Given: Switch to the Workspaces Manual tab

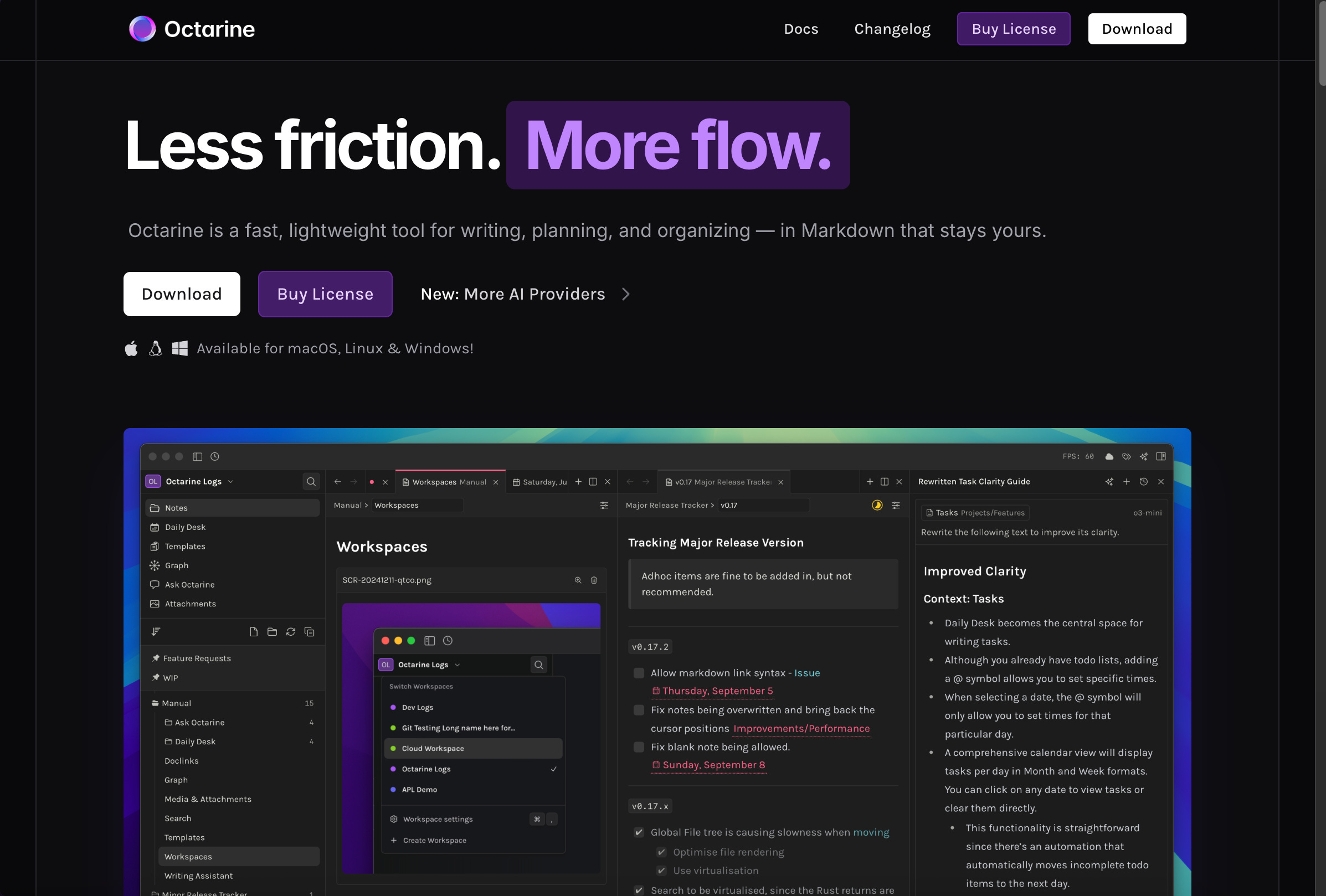Looking at the screenshot, I should tap(449, 482).
